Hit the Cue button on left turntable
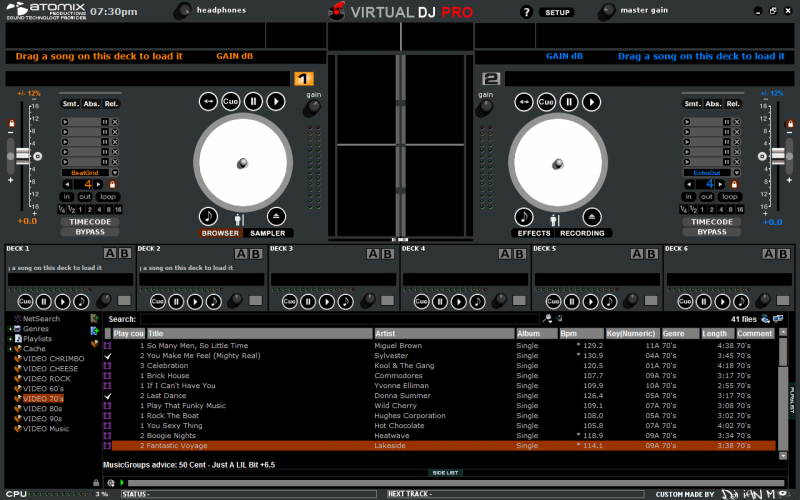The image size is (800, 500). (x=231, y=102)
